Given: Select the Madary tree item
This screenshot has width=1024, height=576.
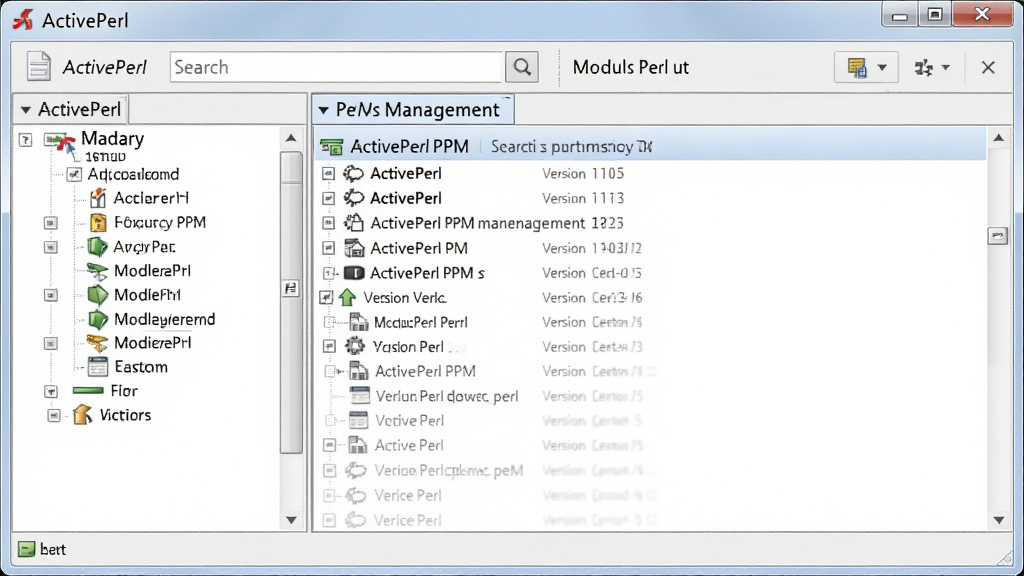Looking at the screenshot, I should click(112, 138).
